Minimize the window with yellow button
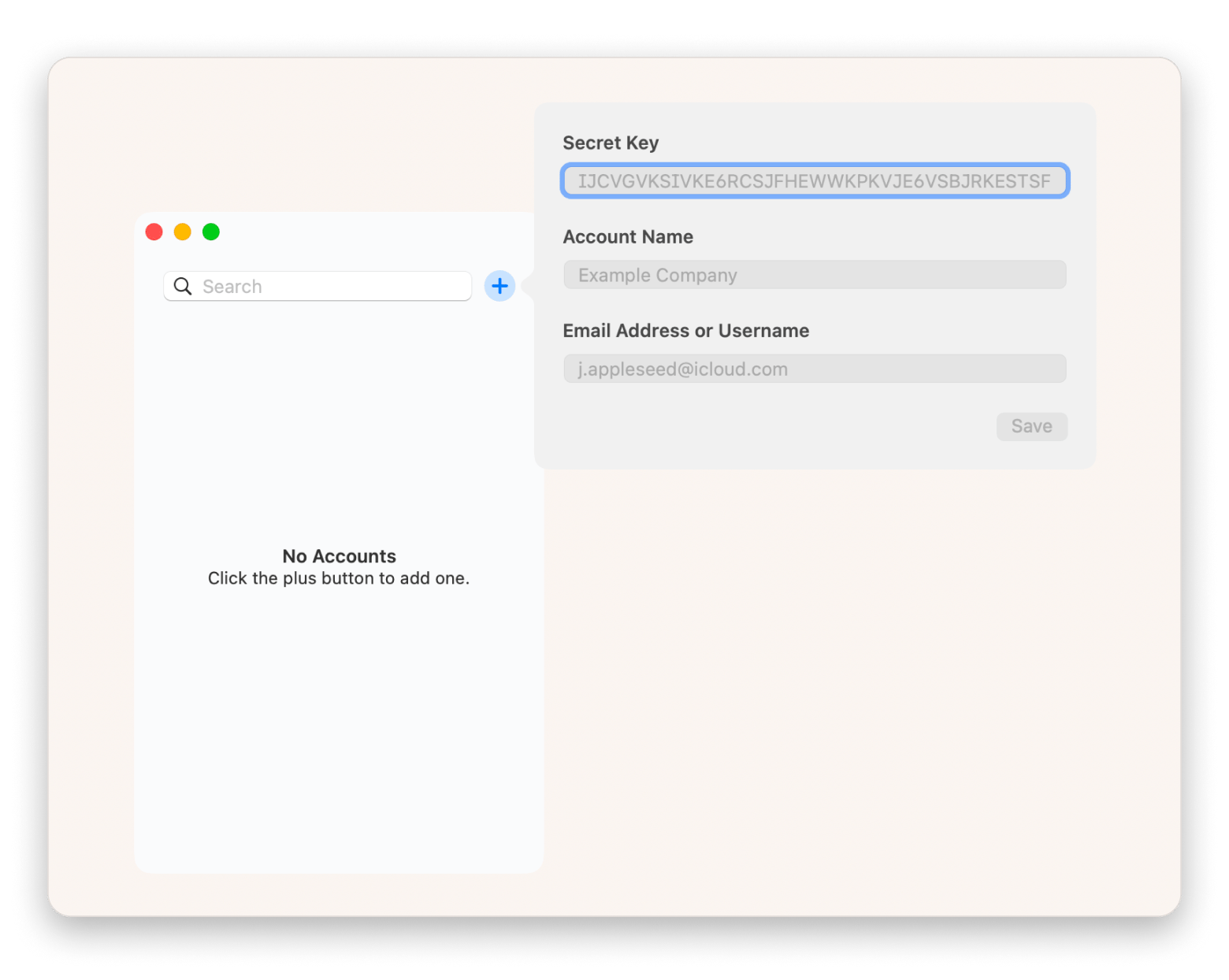This screenshot has height=980, width=1229. [183, 232]
